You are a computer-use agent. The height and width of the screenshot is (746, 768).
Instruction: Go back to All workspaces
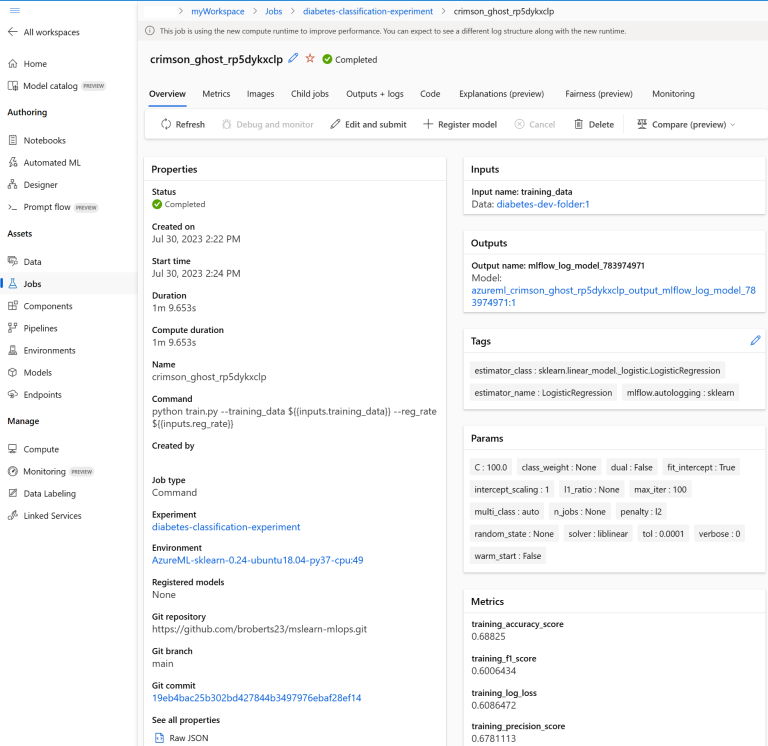click(44, 32)
